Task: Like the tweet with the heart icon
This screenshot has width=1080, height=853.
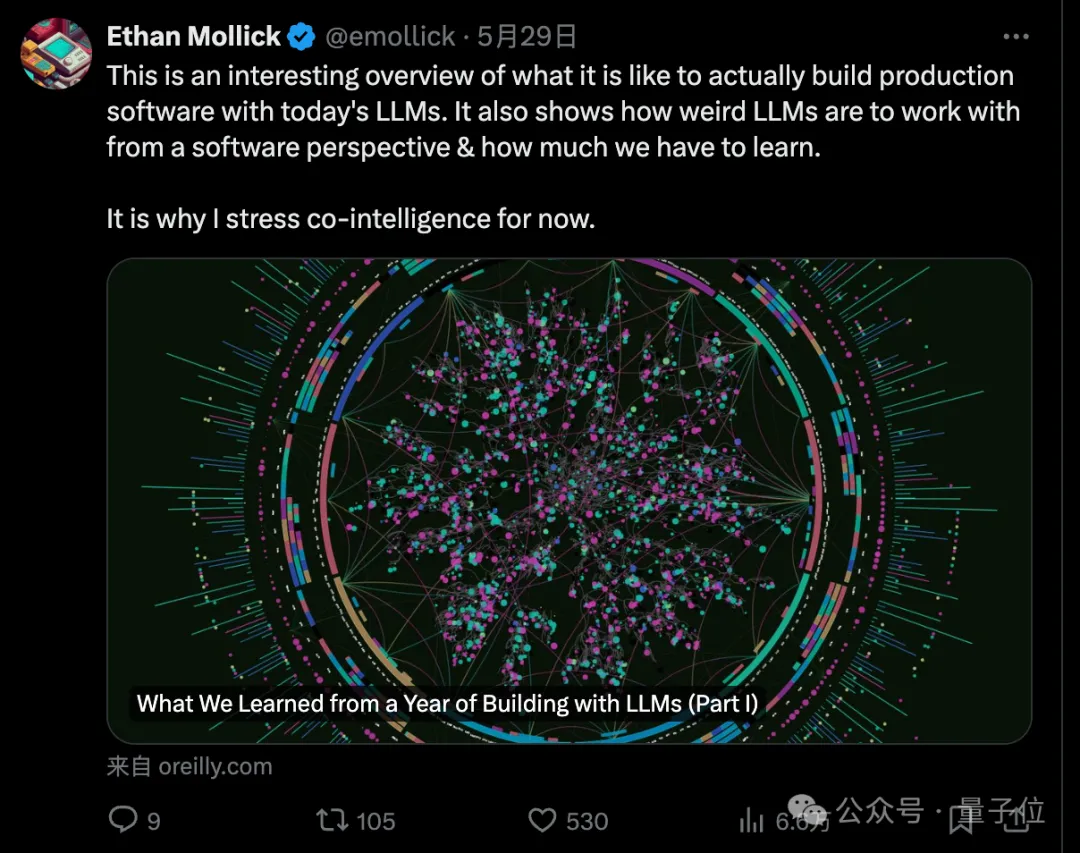Action: tap(541, 821)
